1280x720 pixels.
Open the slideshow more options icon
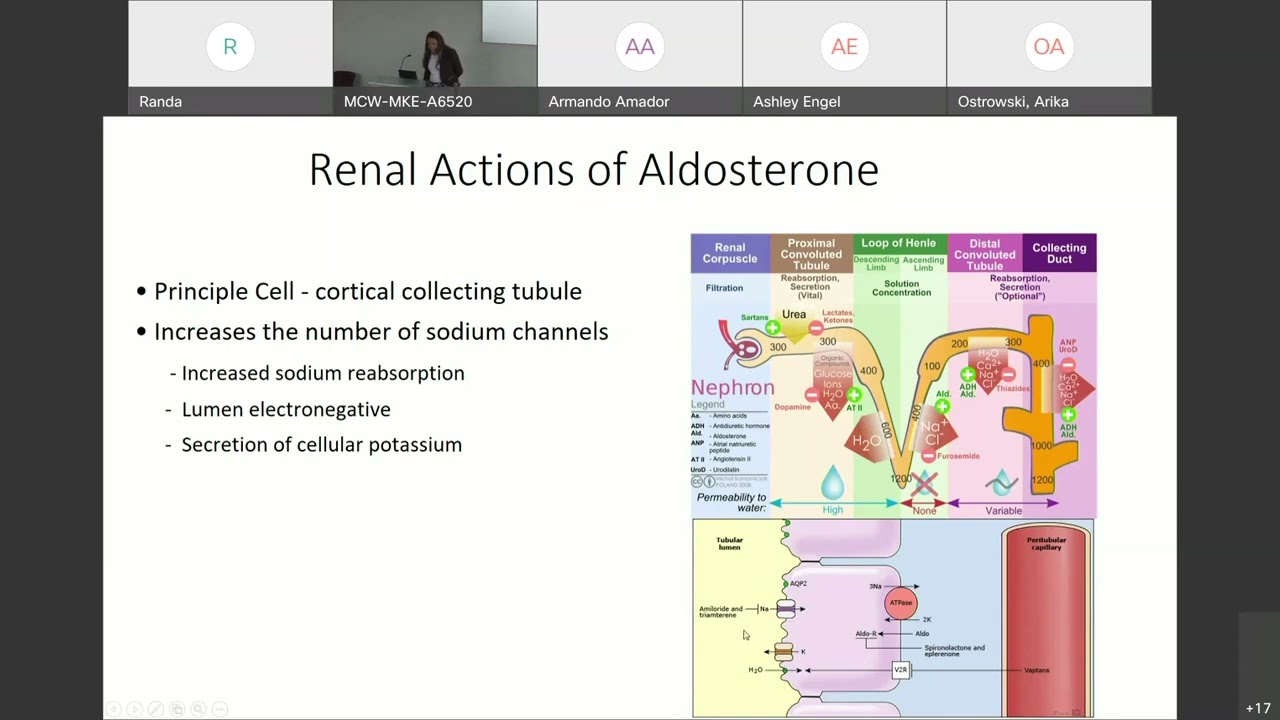(x=220, y=709)
